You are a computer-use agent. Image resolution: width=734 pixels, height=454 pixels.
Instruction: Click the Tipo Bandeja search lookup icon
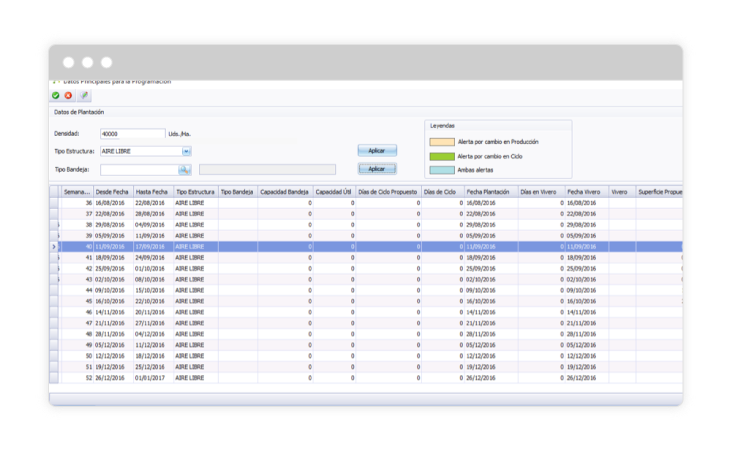(x=185, y=170)
